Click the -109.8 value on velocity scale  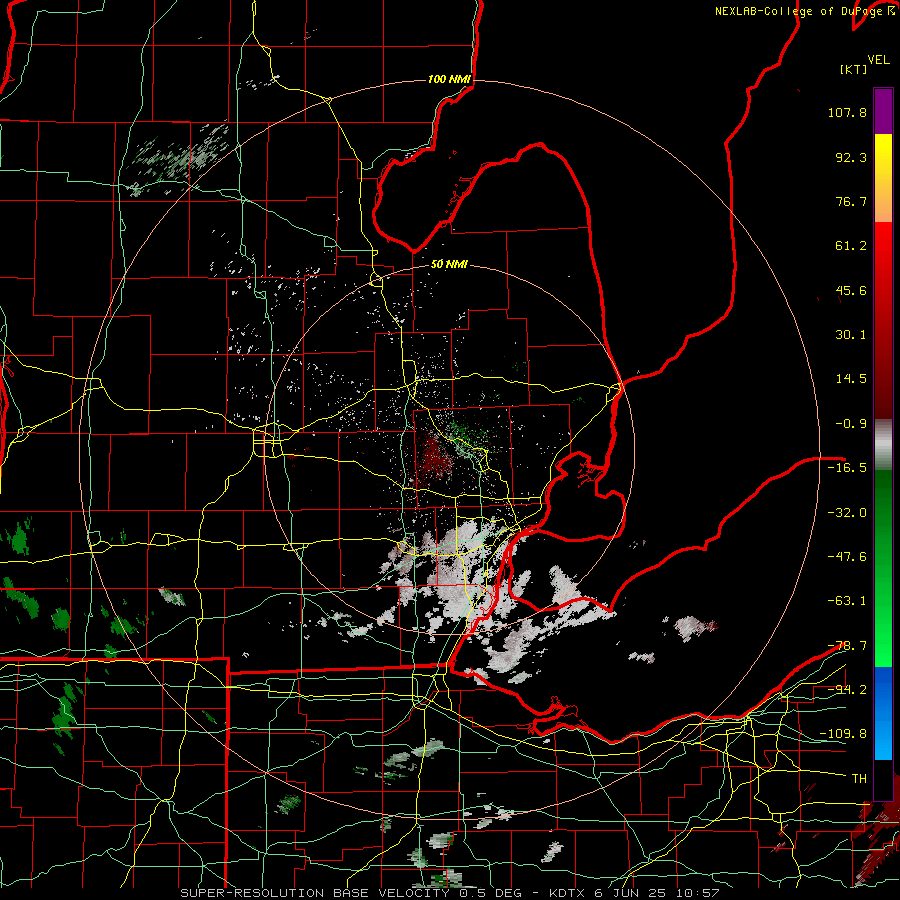[x=843, y=734]
